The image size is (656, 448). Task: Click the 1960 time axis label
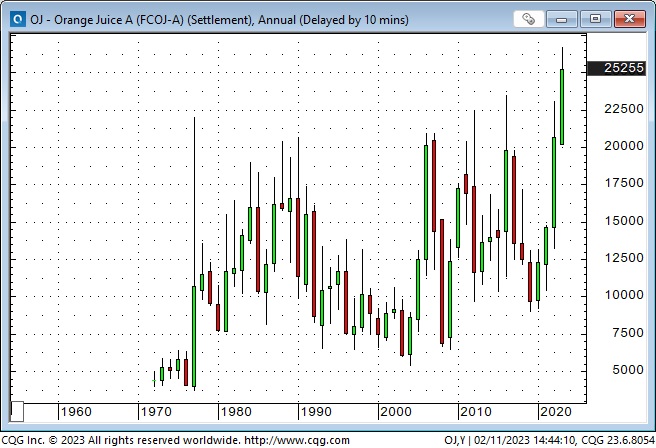[x=76, y=412]
